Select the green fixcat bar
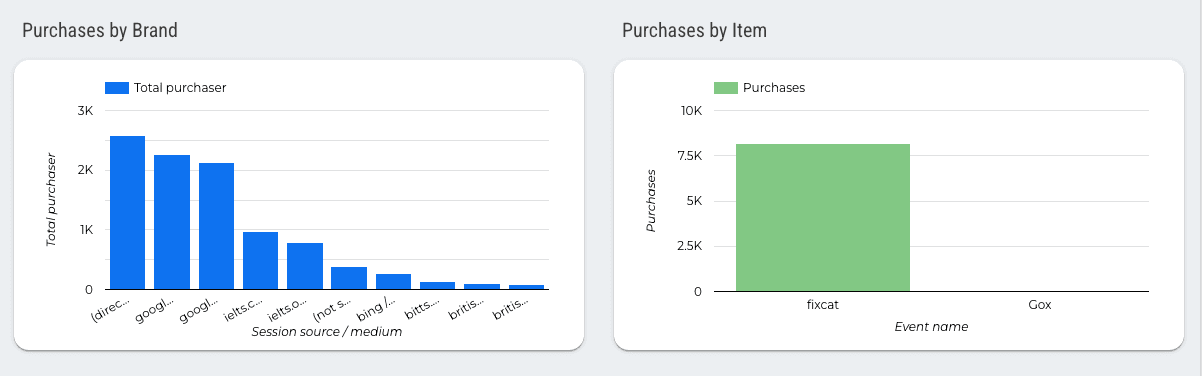Viewport: 1202px width, 376px height. [x=823, y=218]
